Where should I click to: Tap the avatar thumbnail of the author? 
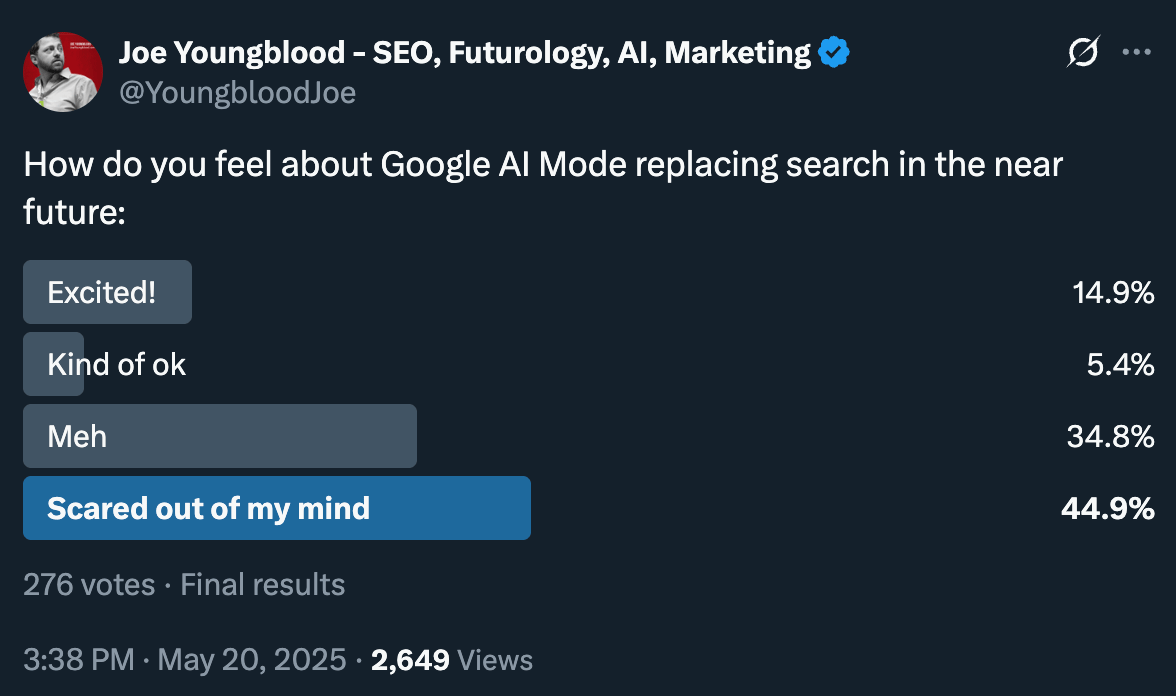(63, 71)
